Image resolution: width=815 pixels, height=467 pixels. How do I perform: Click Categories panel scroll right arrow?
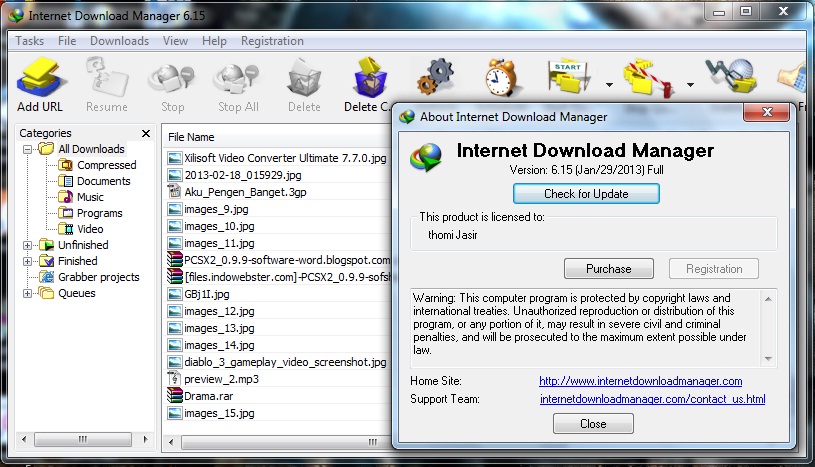coord(145,439)
